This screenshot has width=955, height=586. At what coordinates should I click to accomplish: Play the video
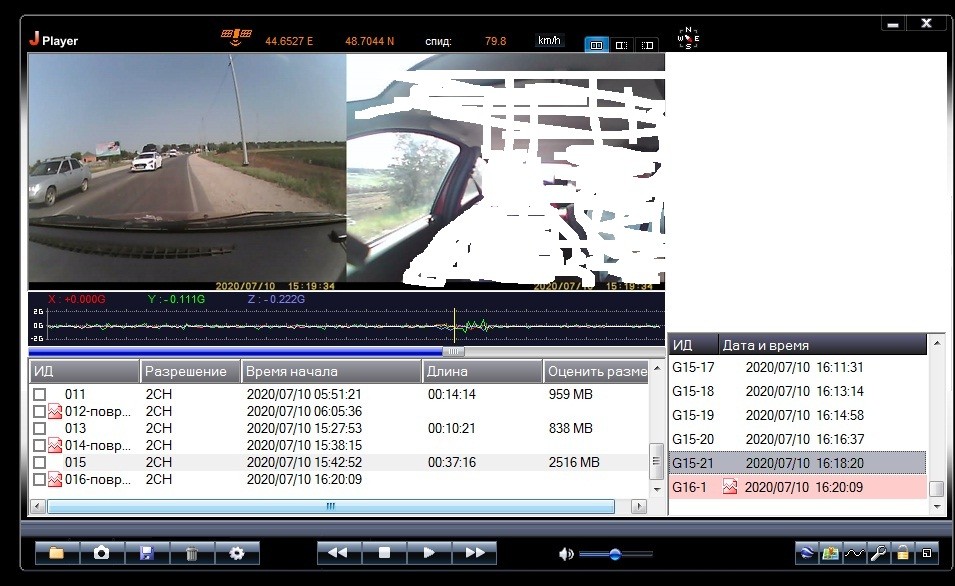coord(429,553)
